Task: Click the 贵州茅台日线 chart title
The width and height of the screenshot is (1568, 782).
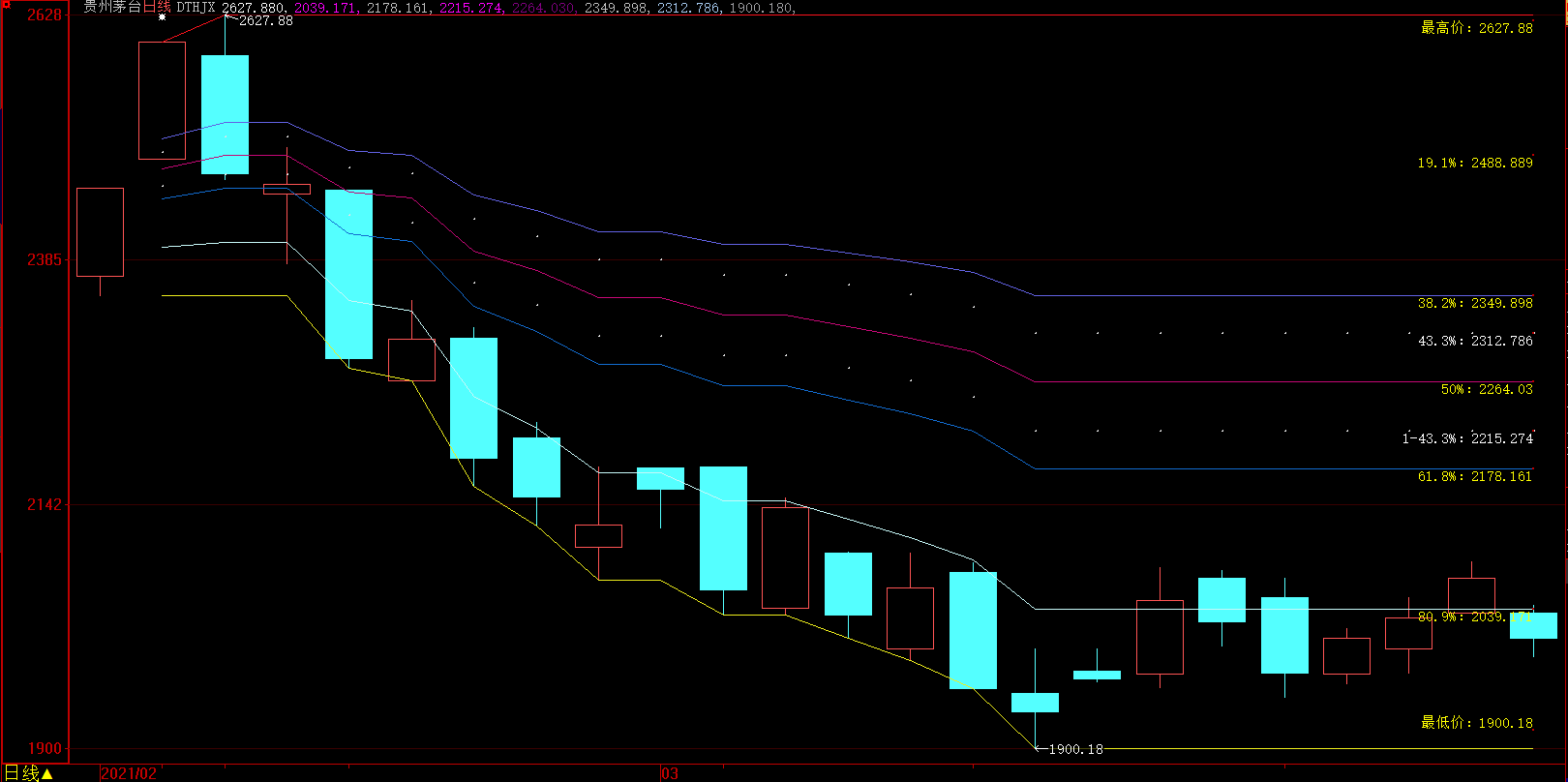Action: click(127, 8)
